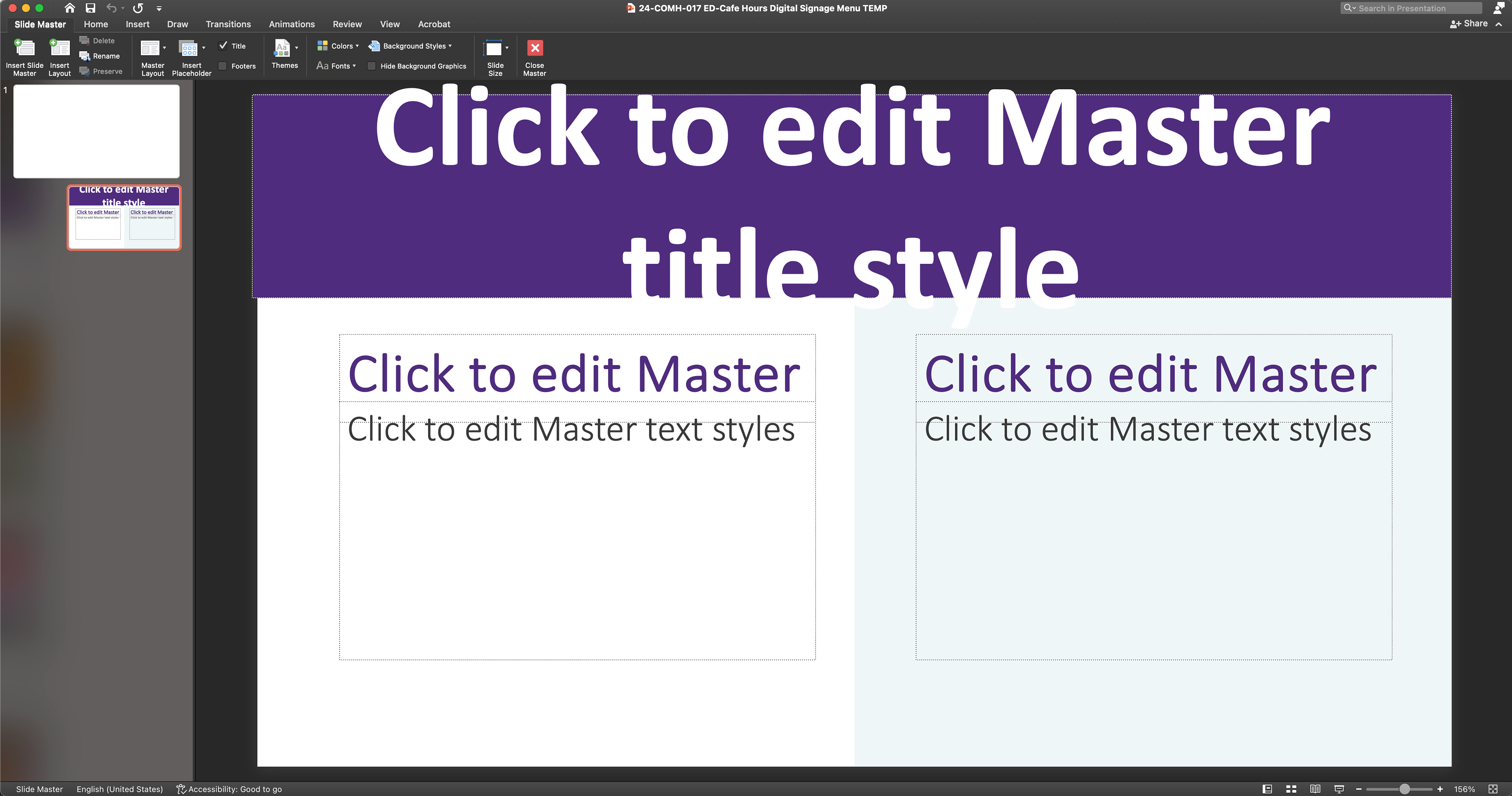
Task: Undo the last action
Action: 111,7
